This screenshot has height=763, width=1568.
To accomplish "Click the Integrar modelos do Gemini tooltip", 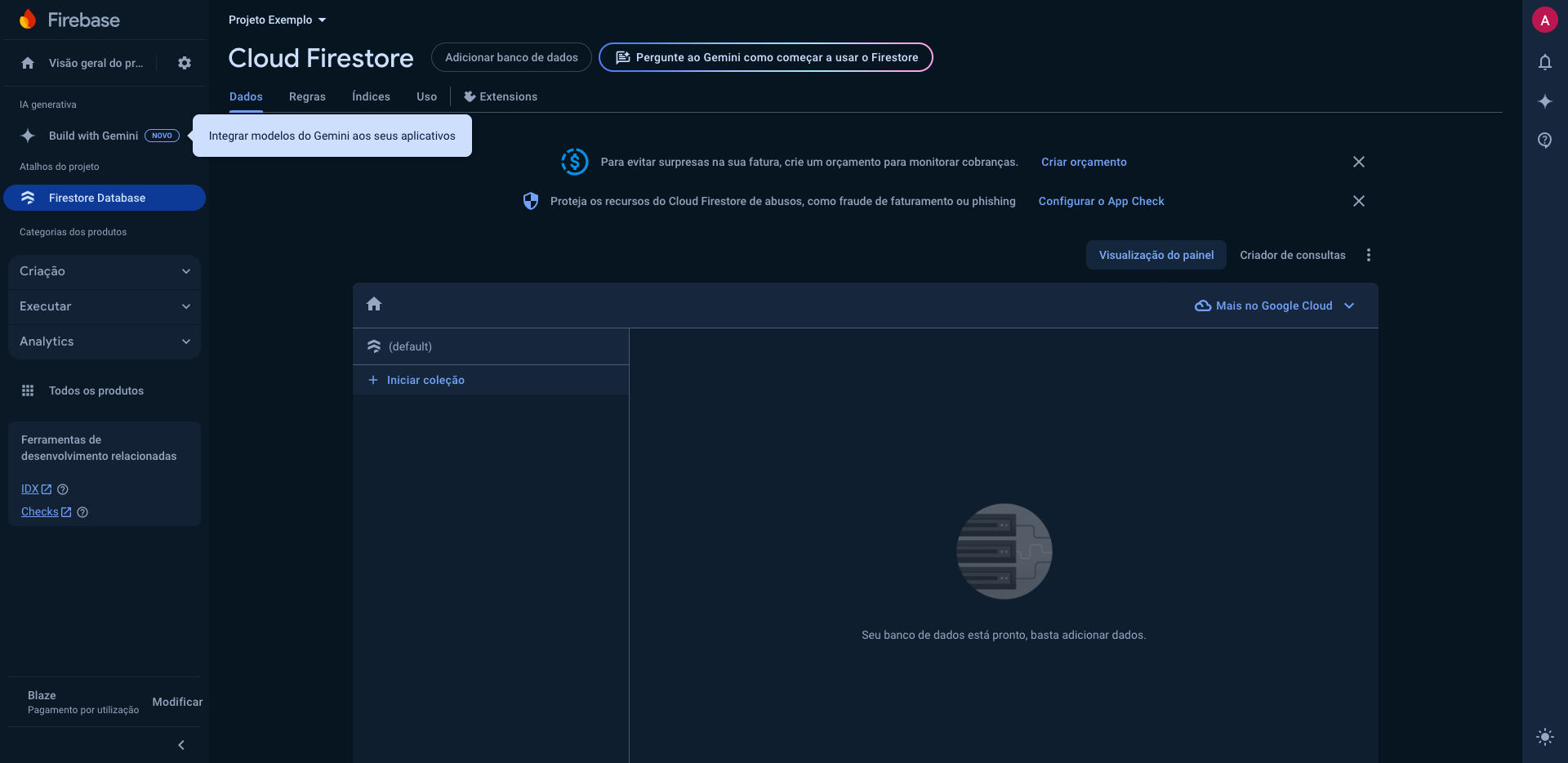I will (332, 136).
